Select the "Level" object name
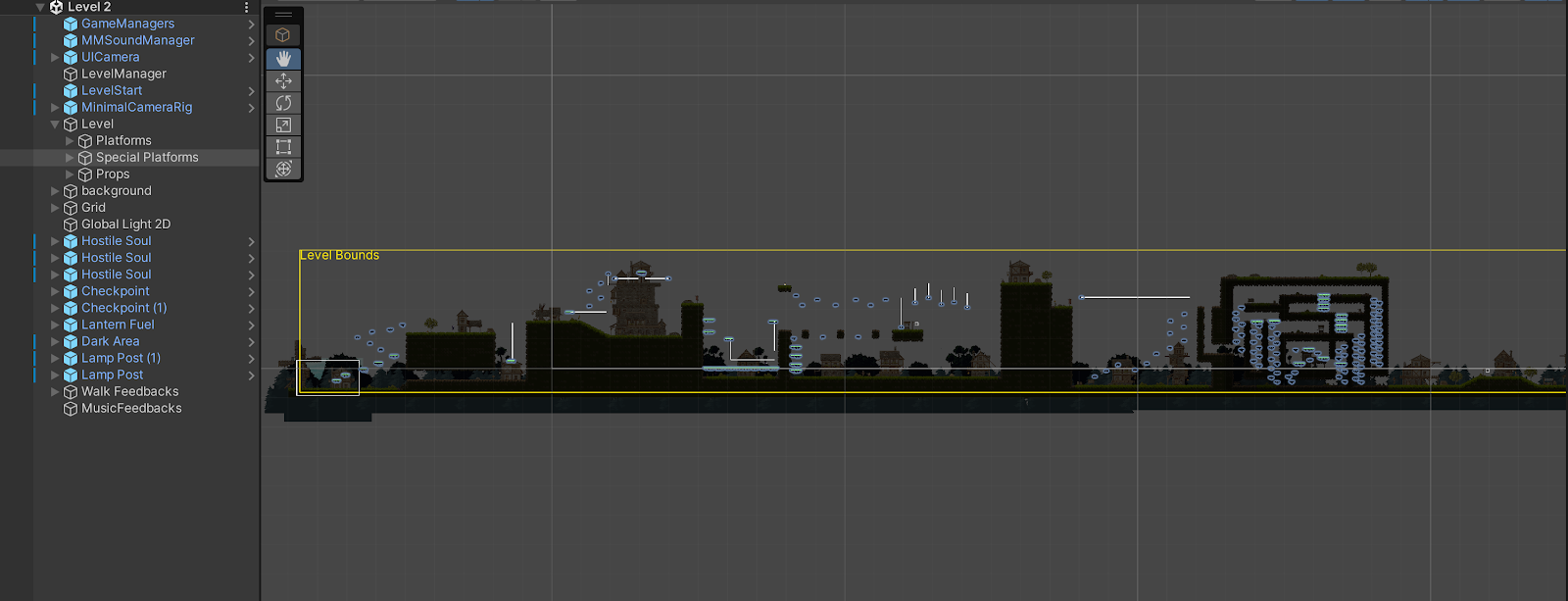Viewport: 1568px width, 601px height. [97, 124]
